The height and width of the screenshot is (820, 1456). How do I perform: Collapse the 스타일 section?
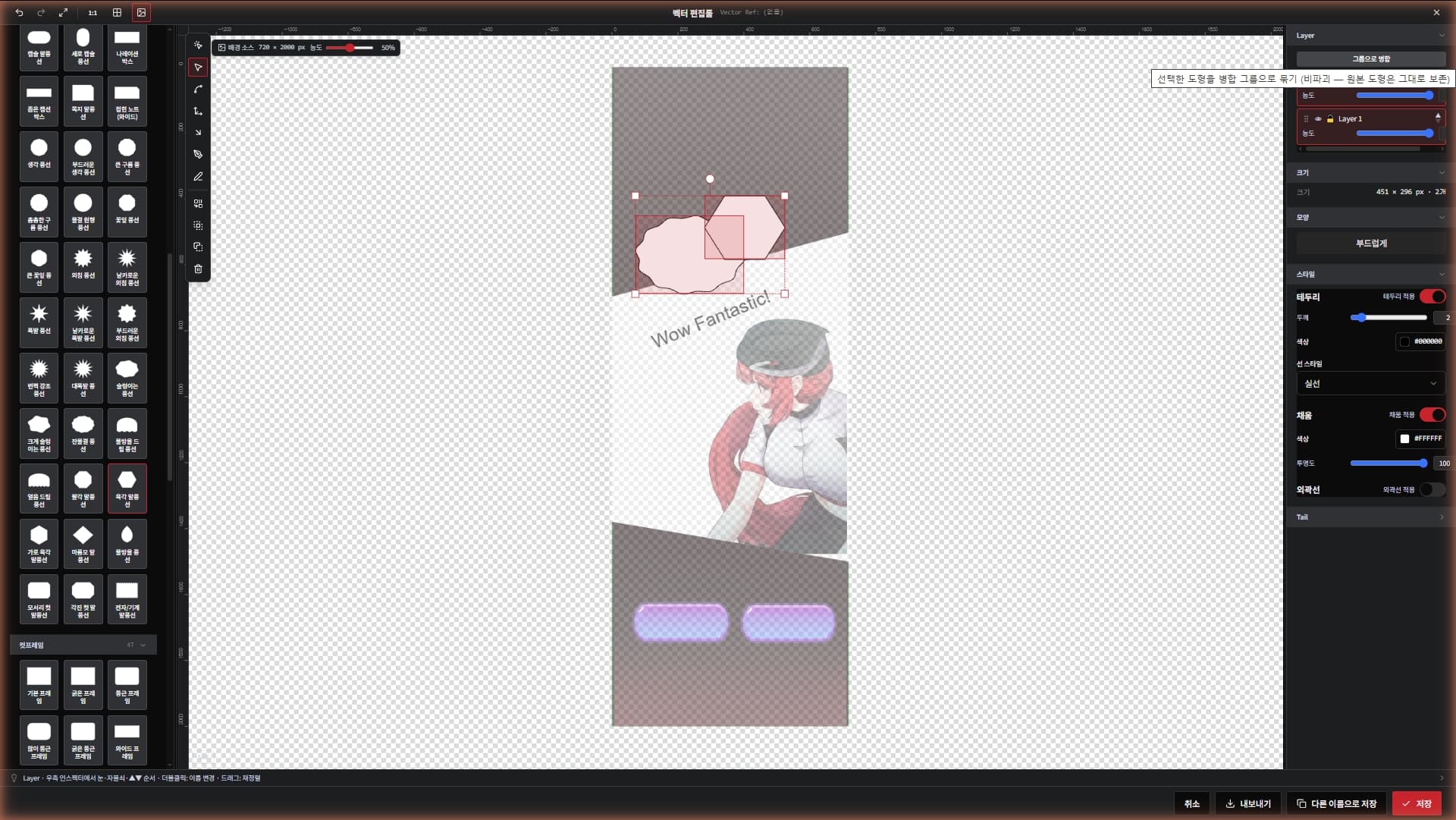[1442, 275]
